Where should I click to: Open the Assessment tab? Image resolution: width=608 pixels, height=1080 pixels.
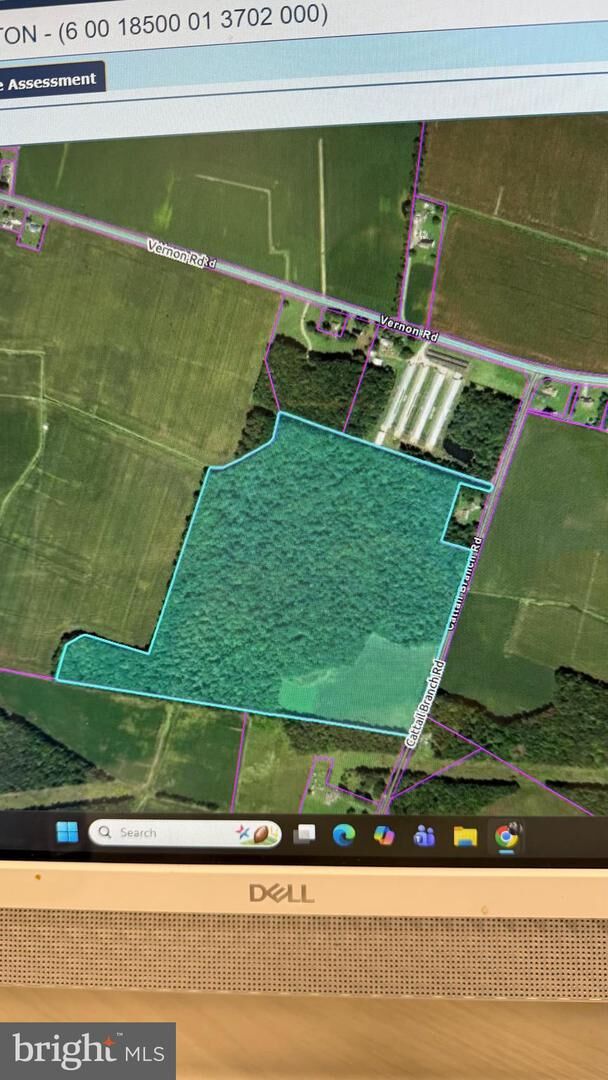point(50,81)
